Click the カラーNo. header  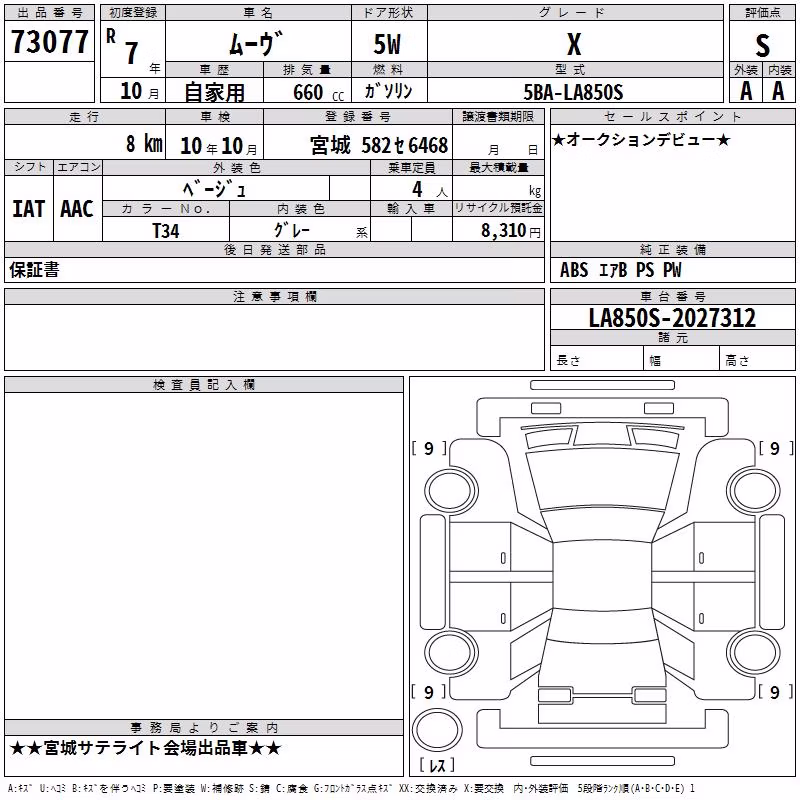click(x=166, y=209)
